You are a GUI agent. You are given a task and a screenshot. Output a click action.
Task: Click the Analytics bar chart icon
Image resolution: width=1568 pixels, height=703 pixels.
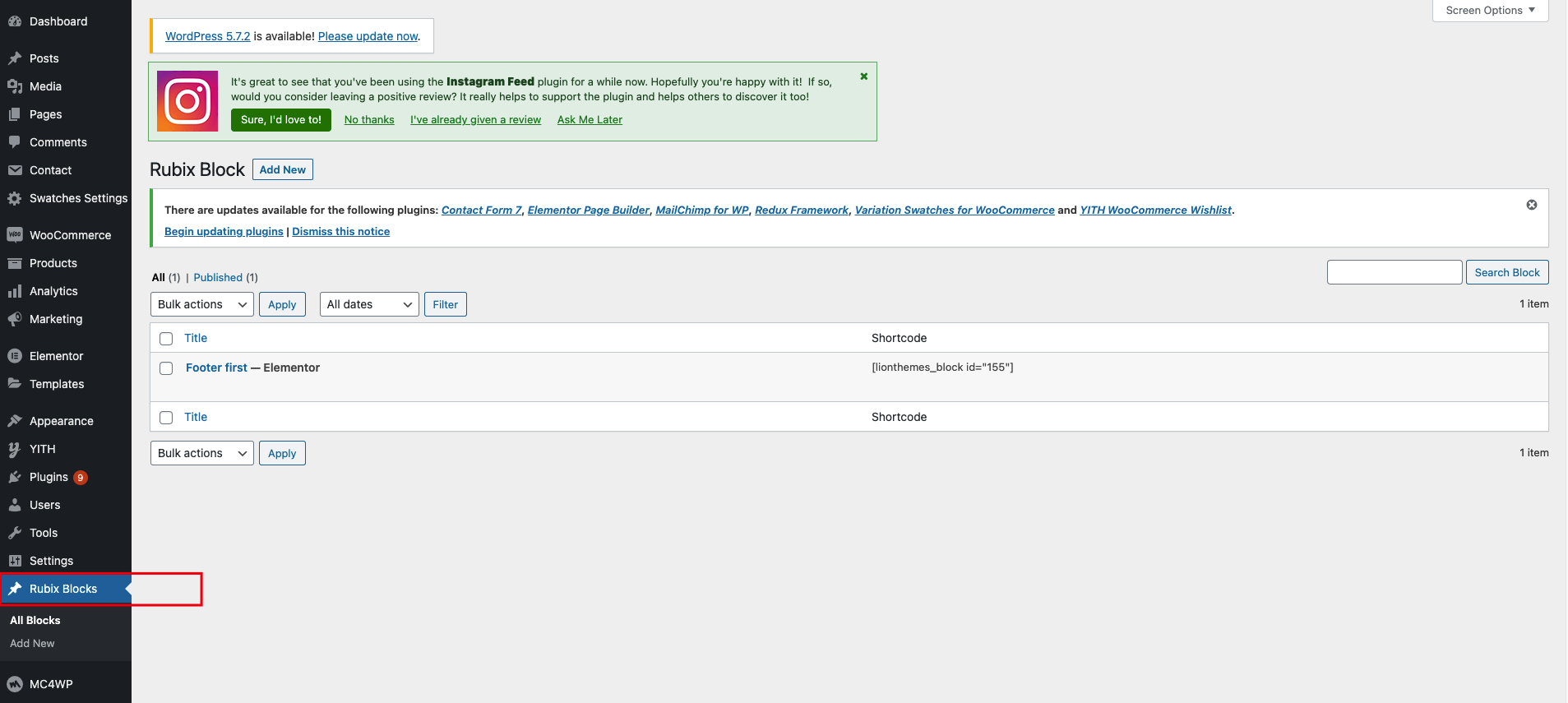[x=15, y=291]
